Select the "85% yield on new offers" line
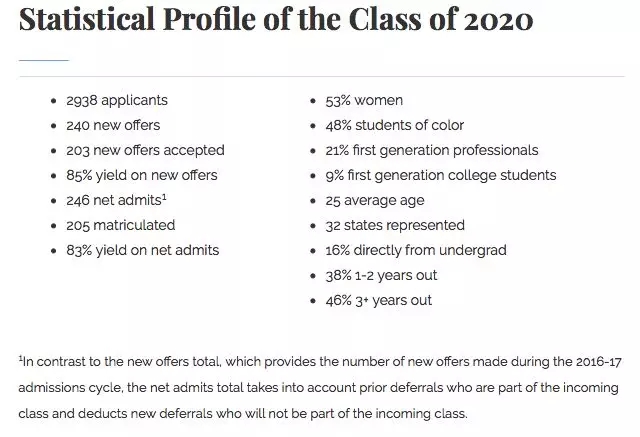Image resolution: width=640 pixels, height=437 pixels. coord(143,175)
